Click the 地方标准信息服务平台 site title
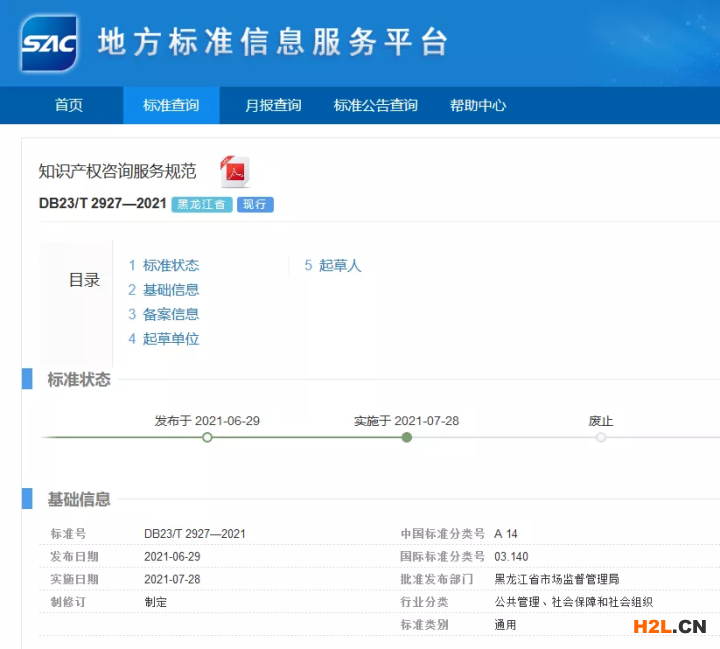Screen dimensions: 720x649 [272, 43]
